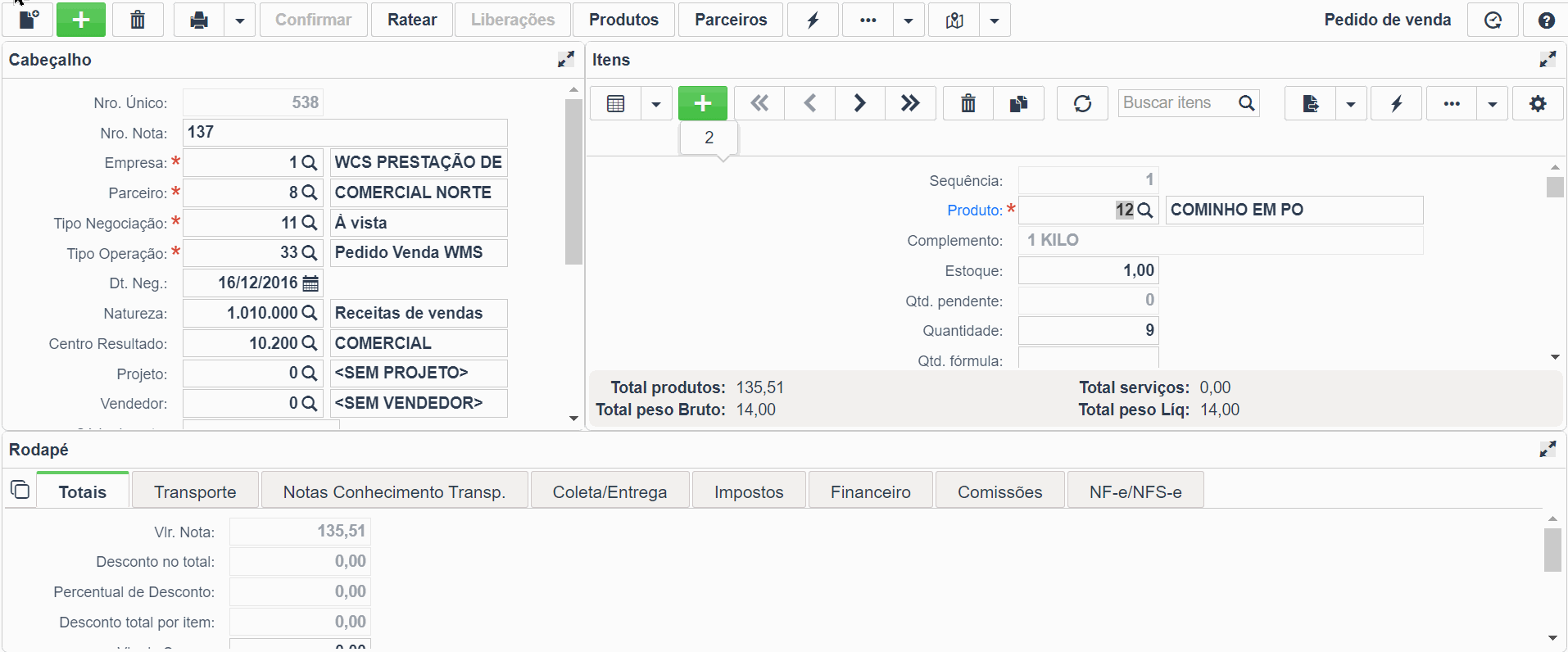Viewport: 1568px width, 652px height.
Task: Go to the previous item record
Action: [x=810, y=103]
